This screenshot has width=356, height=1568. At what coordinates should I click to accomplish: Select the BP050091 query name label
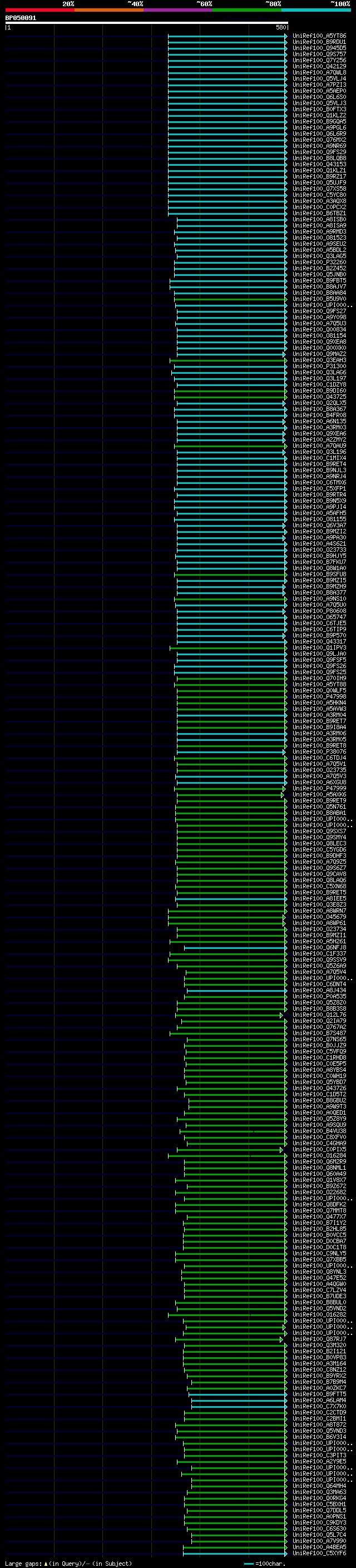tap(21, 18)
